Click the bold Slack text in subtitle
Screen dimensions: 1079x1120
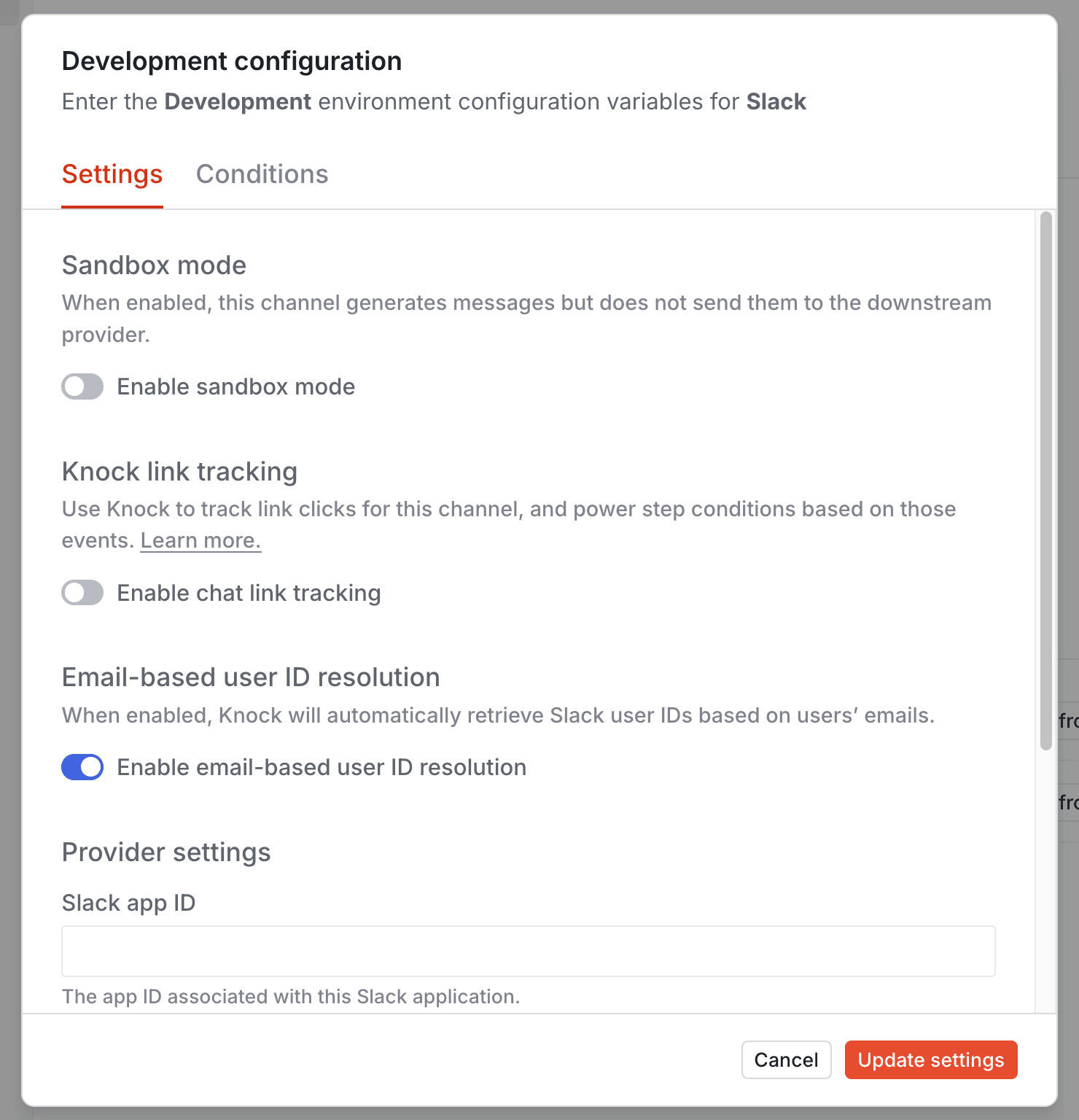tap(776, 102)
